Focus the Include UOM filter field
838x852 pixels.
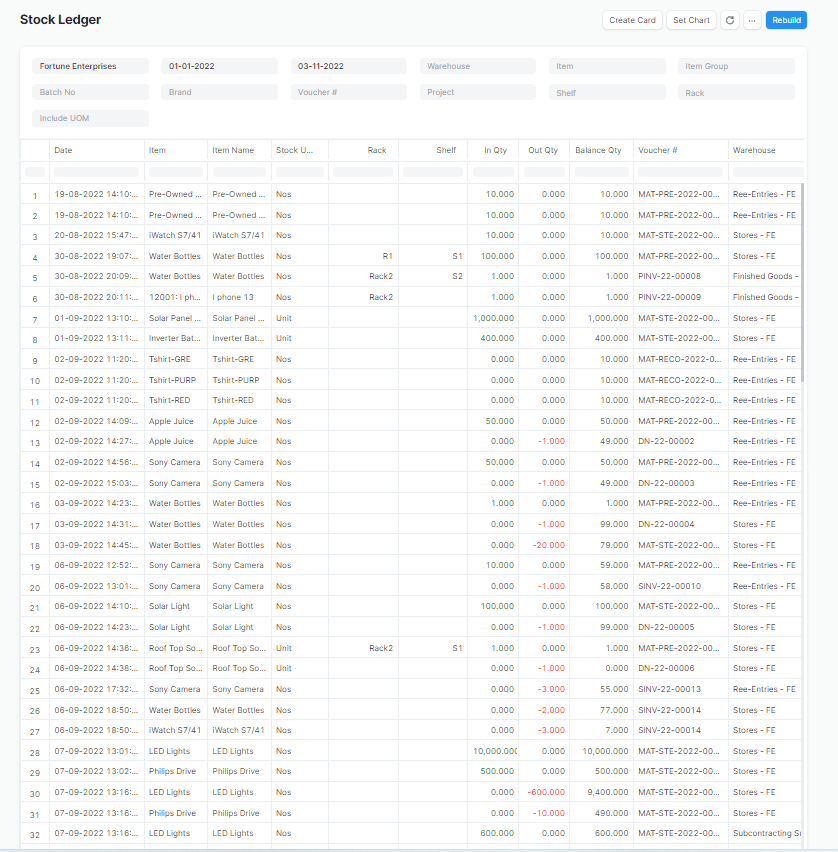coord(90,118)
